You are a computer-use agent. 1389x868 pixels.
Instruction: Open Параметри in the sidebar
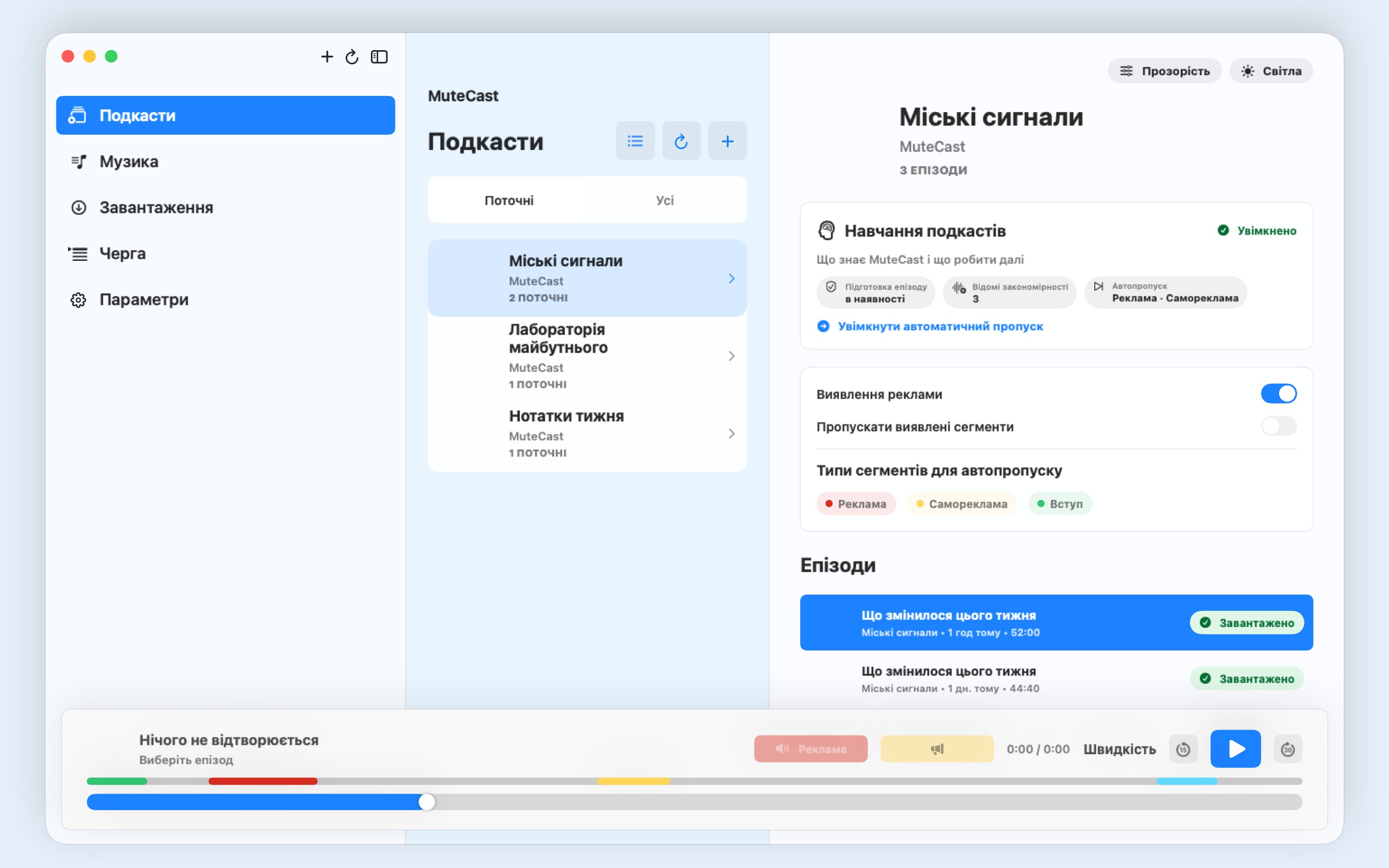(x=226, y=299)
